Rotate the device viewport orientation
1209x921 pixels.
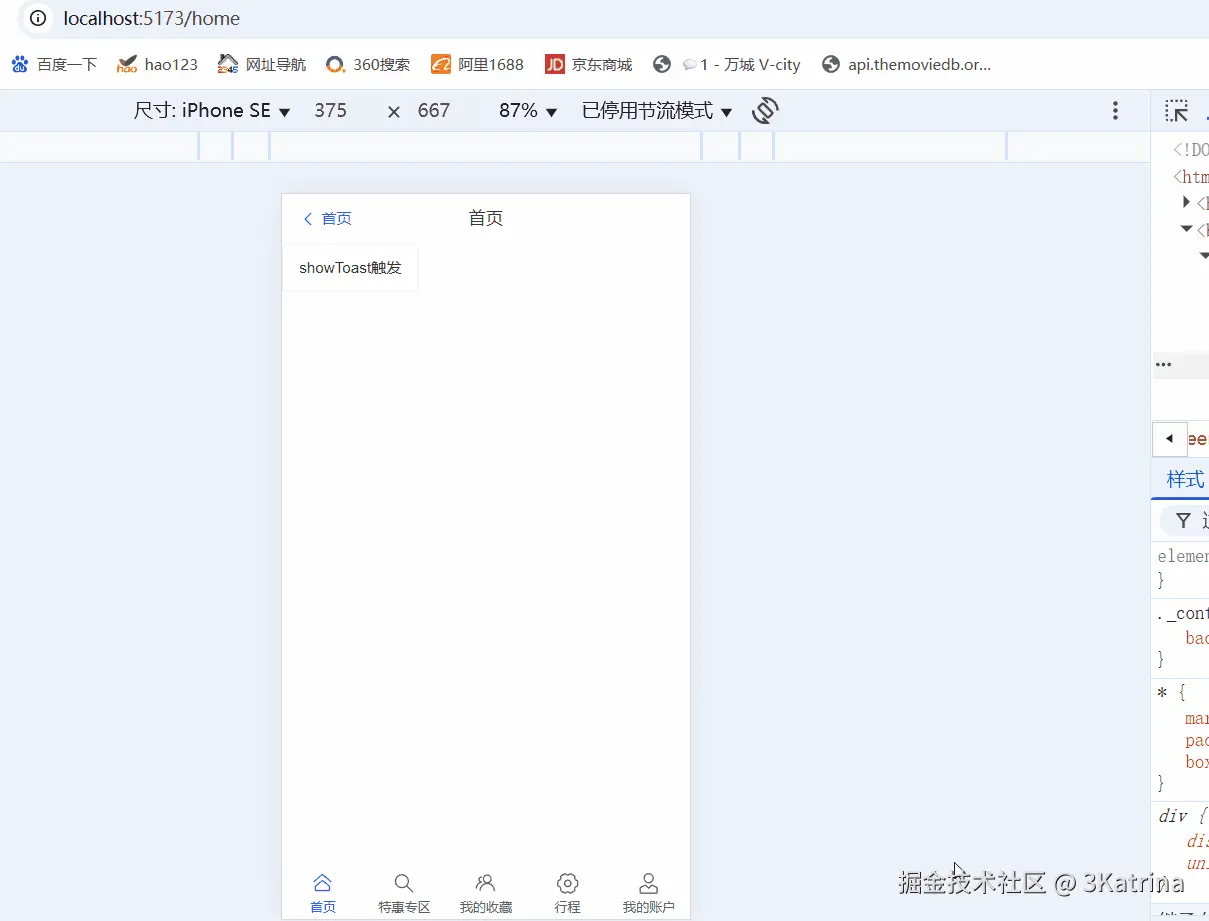pyautogui.click(x=764, y=110)
